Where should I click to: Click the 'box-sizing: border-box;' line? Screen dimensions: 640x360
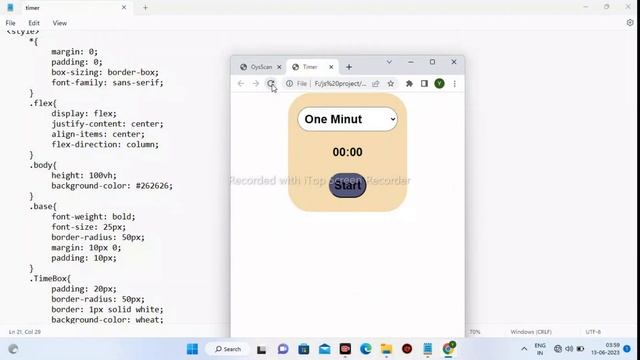(x=105, y=72)
